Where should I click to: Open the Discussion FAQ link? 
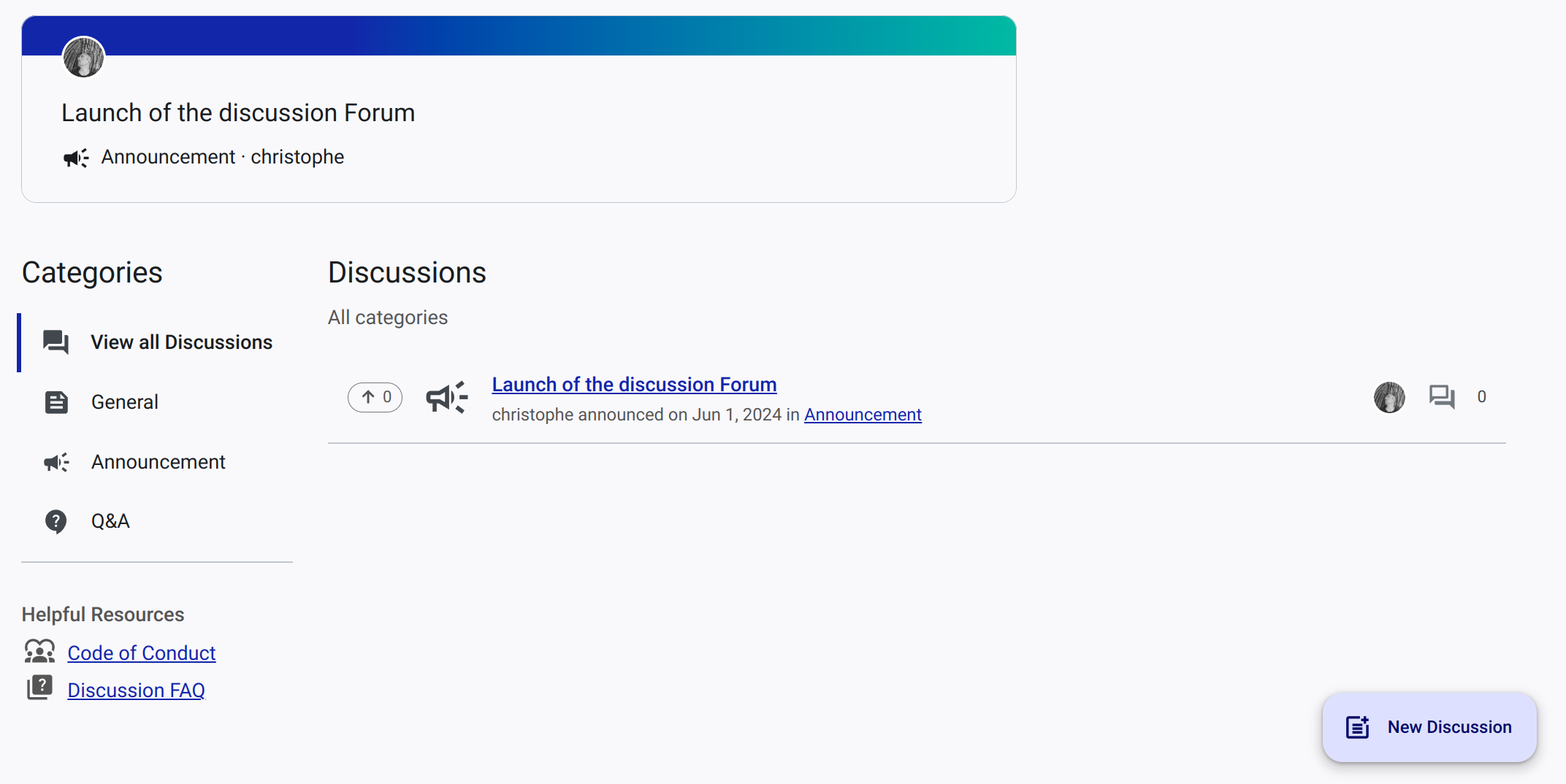pyautogui.click(x=136, y=690)
